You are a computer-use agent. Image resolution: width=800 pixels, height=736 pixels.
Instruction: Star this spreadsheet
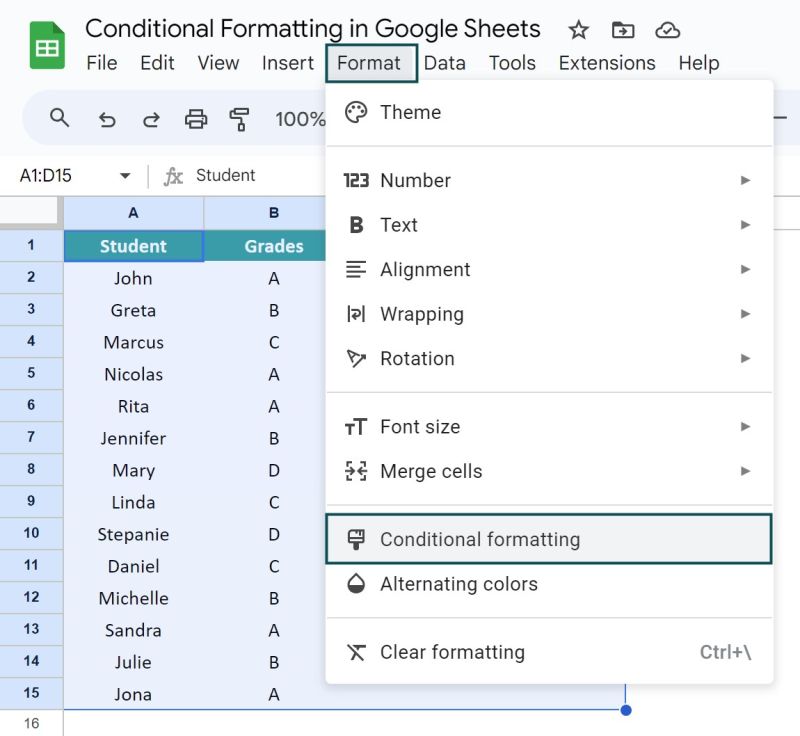(x=578, y=31)
